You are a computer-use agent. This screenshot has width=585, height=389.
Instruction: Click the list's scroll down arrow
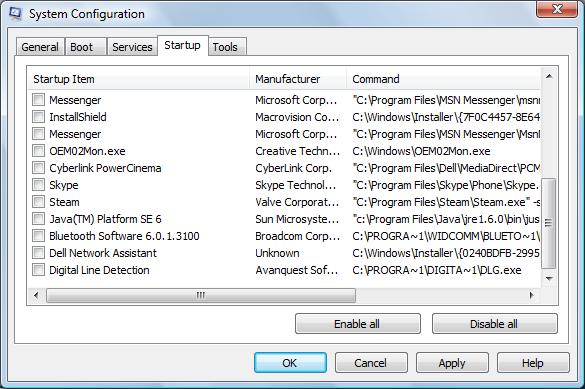coord(549,278)
